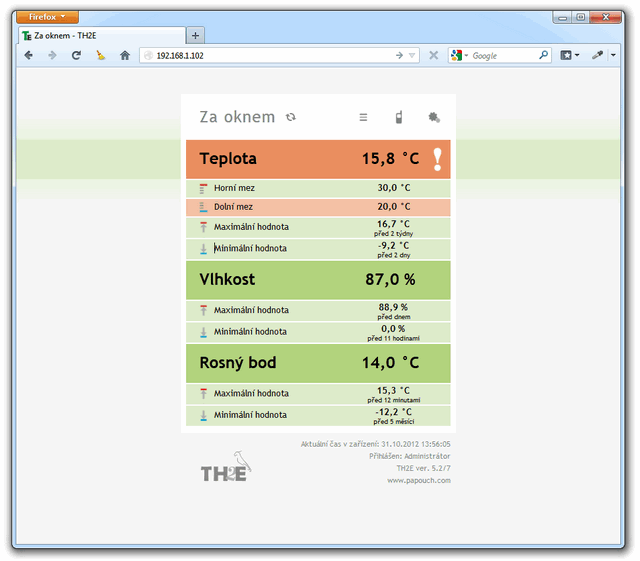Click the address bar showing 192.168.1.102
Image resolution: width=640 pixels, height=561 pixels.
tap(270, 55)
